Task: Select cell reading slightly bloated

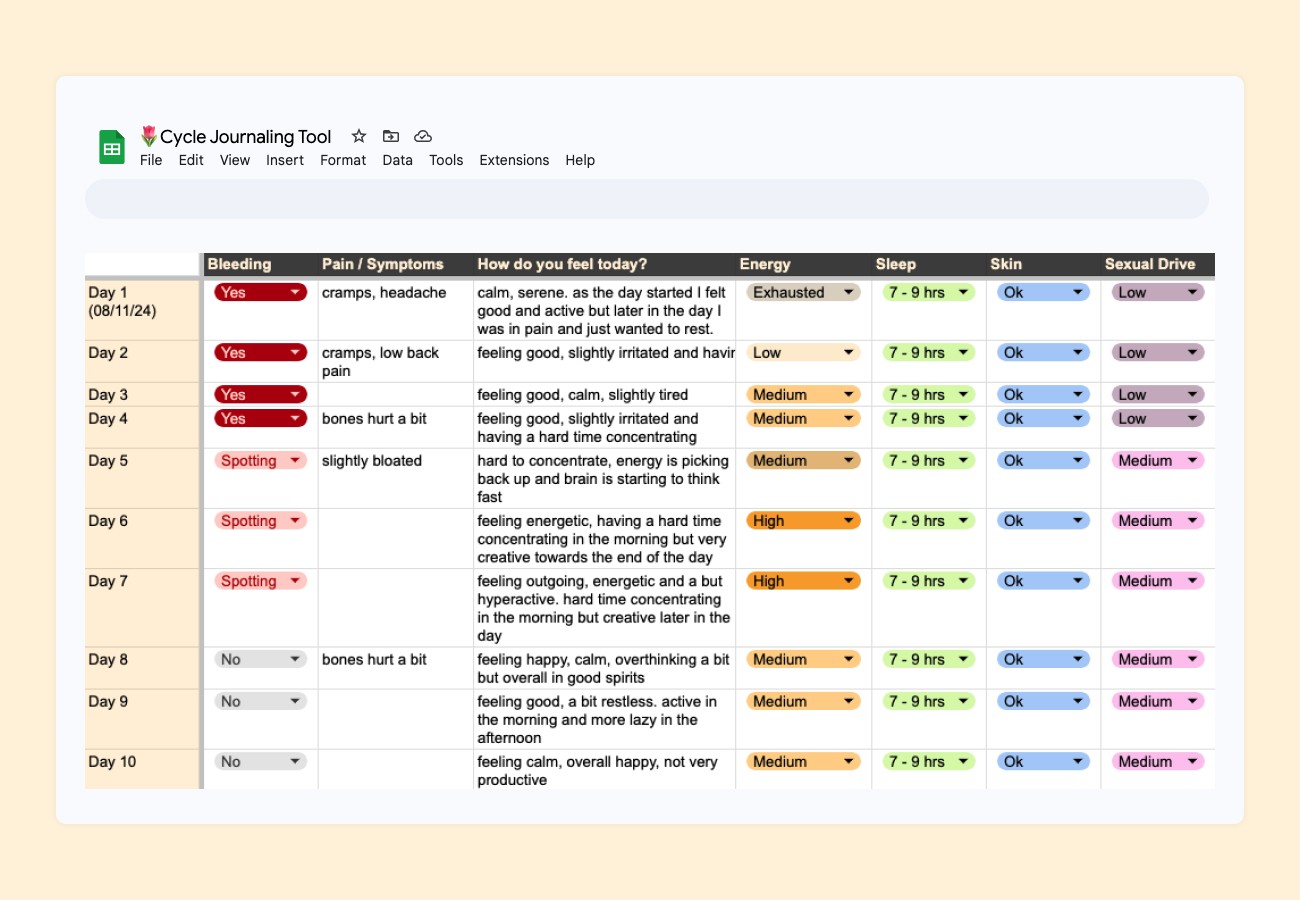Action: 396,478
